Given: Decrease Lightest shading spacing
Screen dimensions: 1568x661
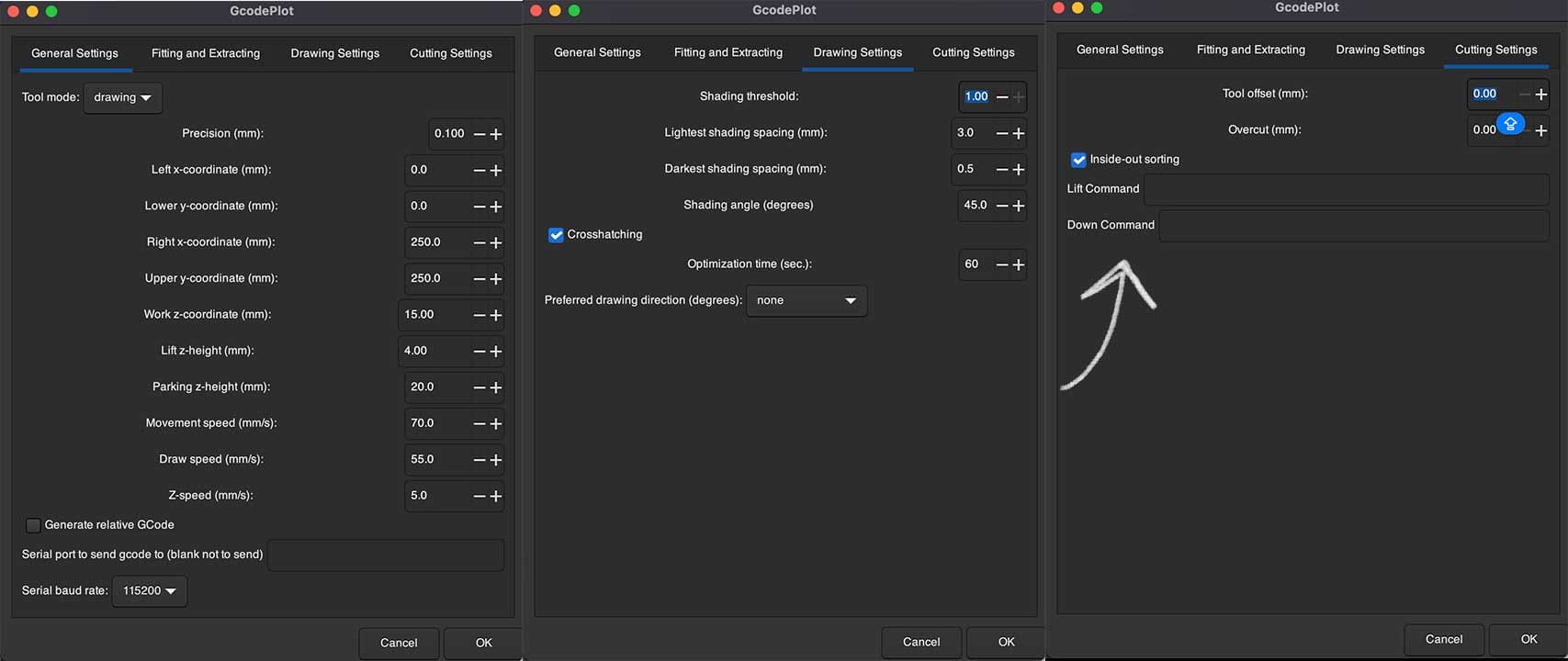Looking at the screenshot, I should click(x=1002, y=133).
